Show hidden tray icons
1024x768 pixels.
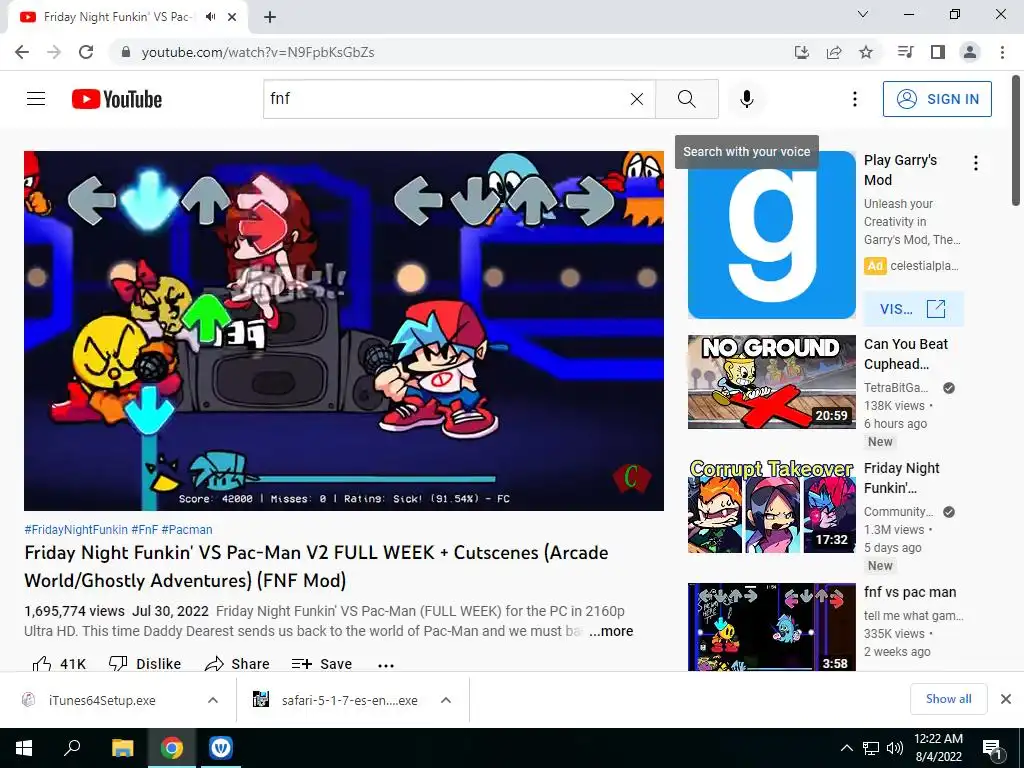(x=846, y=748)
